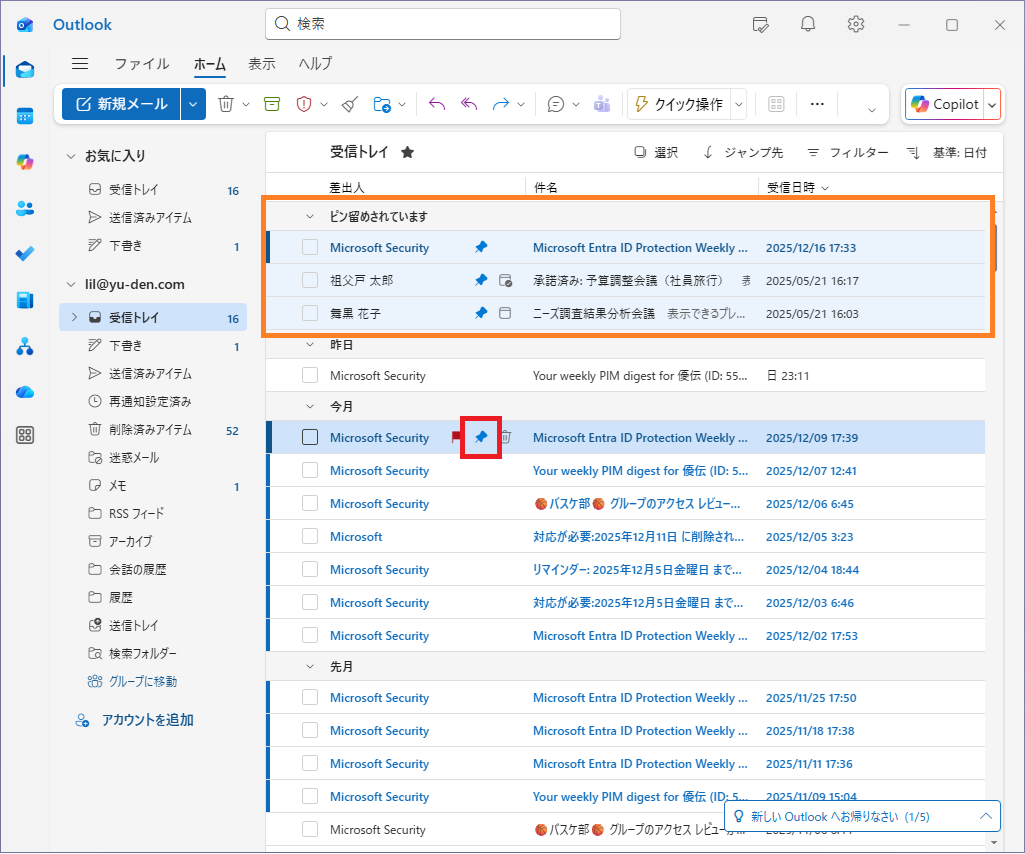The height and width of the screenshot is (854, 1025).
Task: Open the To Do checkmark app
Action: pos(25,254)
